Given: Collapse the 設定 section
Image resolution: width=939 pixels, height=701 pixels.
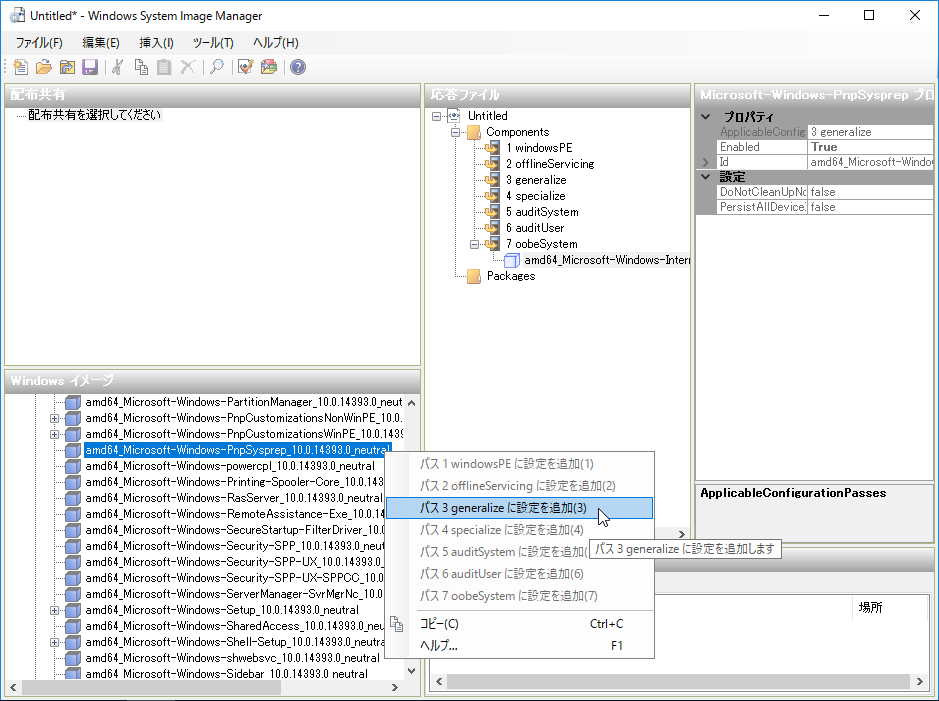Looking at the screenshot, I should [x=706, y=177].
